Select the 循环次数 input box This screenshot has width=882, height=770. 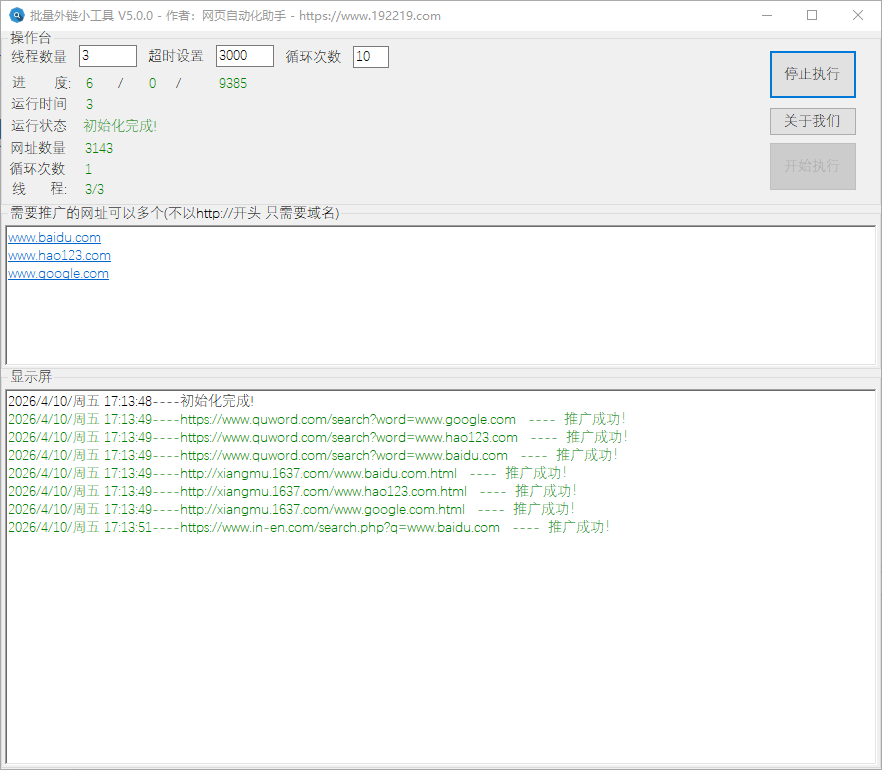coord(370,57)
